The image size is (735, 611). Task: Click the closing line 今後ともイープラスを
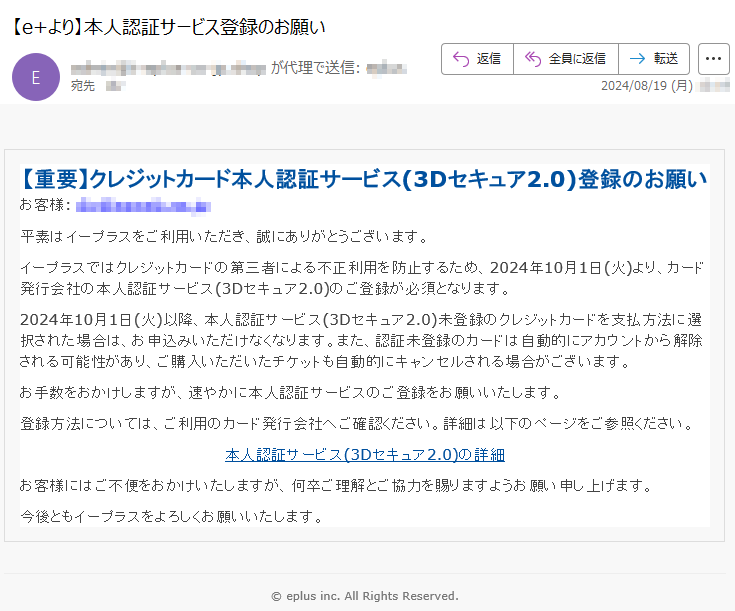(172, 516)
